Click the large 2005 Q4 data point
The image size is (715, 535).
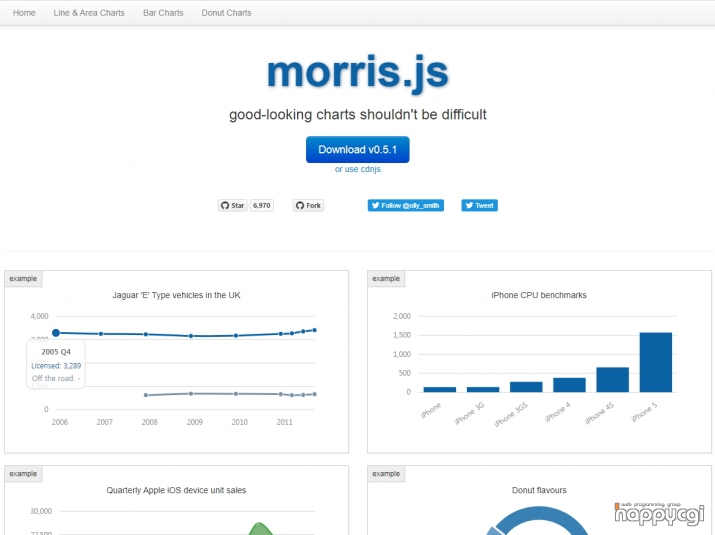pyautogui.click(x=56, y=333)
